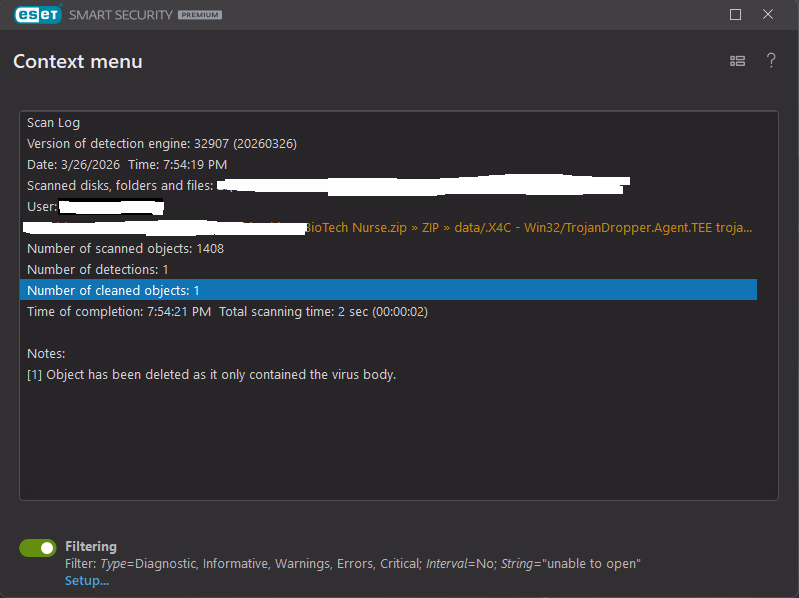Select the 'Scanned disks, folders and files' row
Image resolution: width=799 pixels, height=598 pixels.
click(x=388, y=185)
